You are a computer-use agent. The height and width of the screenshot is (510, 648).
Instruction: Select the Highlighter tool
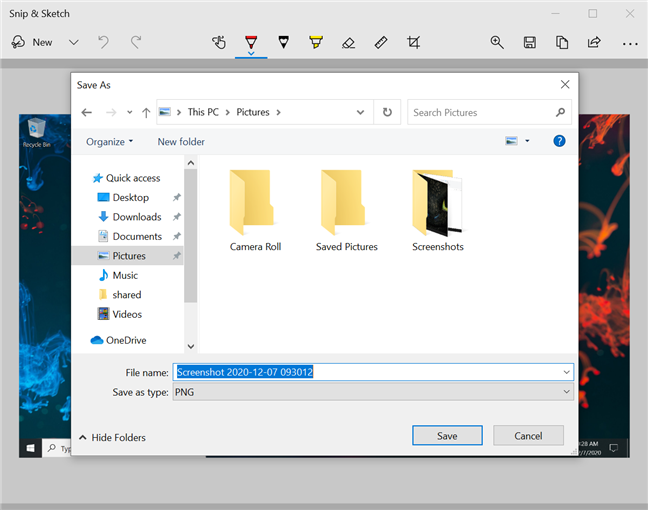click(316, 42)
